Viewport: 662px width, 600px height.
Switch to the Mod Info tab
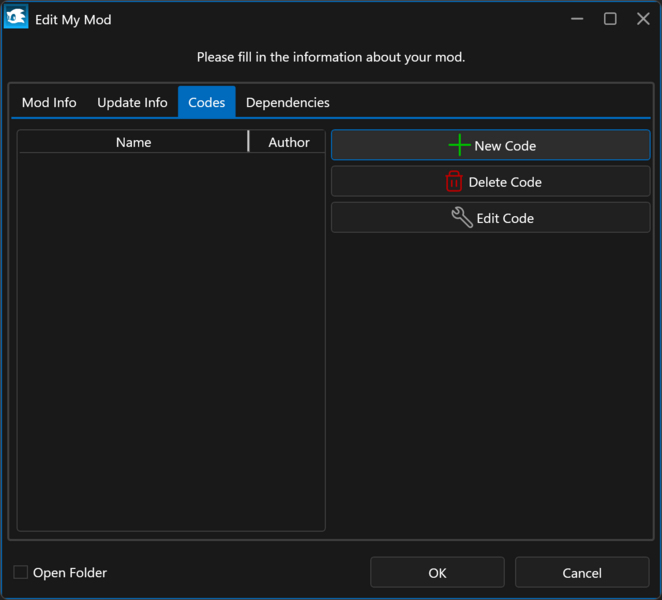click(49, 103)
